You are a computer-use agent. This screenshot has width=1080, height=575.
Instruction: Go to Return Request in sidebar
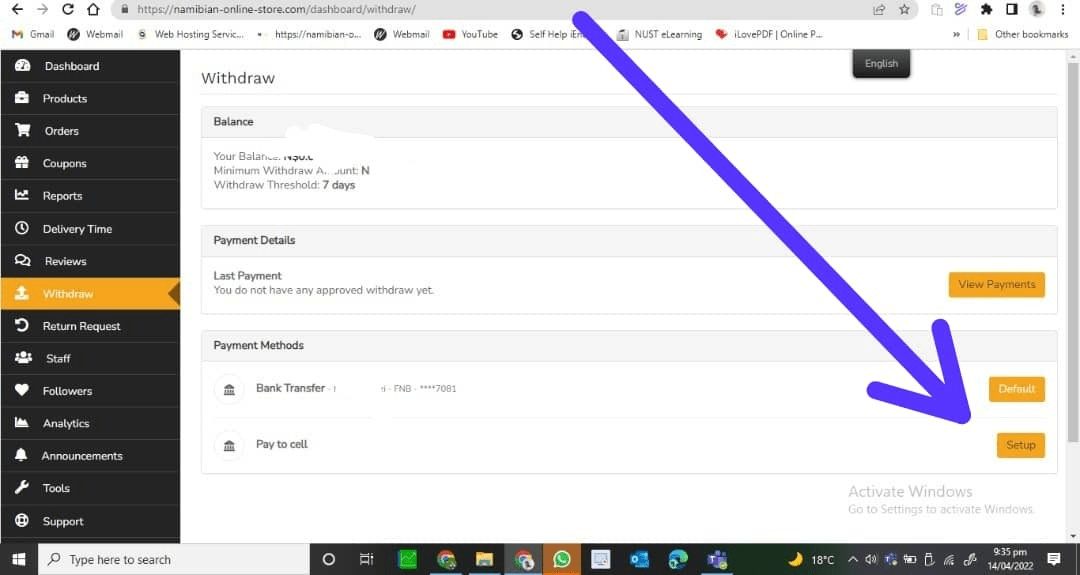(x=81, y=326)
